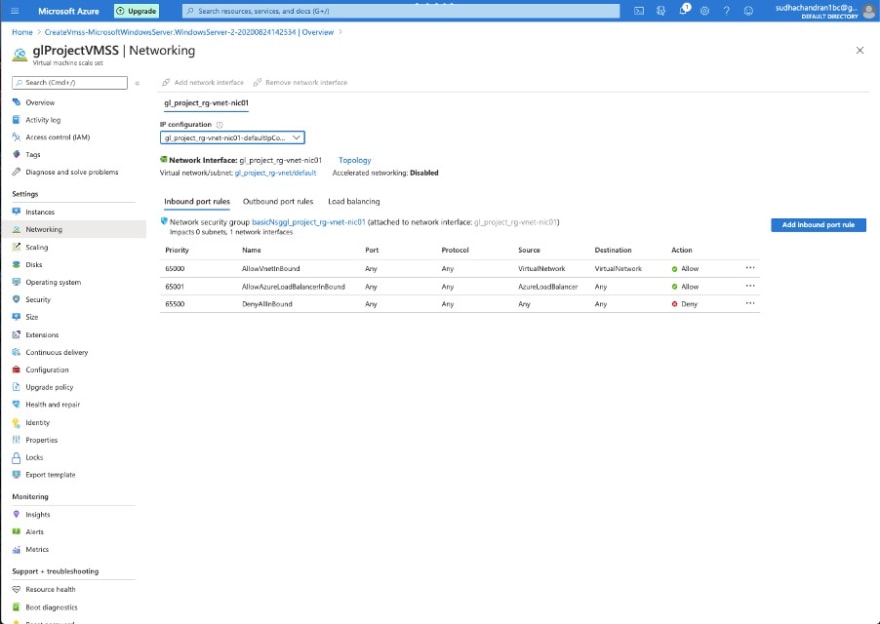Click the Security shield icon
880x624 pixels.
[x=16, y=299]
